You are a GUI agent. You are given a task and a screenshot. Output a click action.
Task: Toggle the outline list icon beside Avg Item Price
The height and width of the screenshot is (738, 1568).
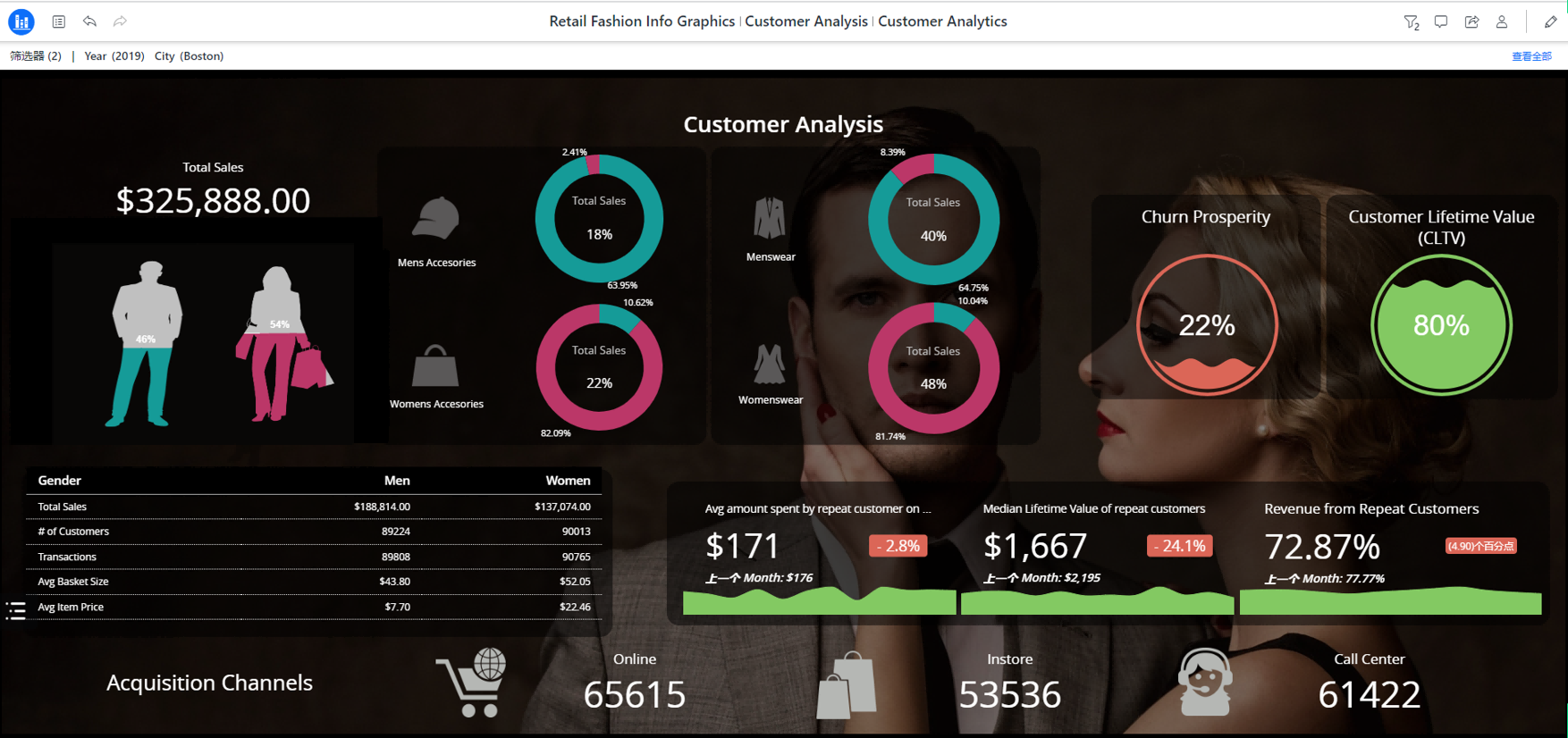click(16, 610)
